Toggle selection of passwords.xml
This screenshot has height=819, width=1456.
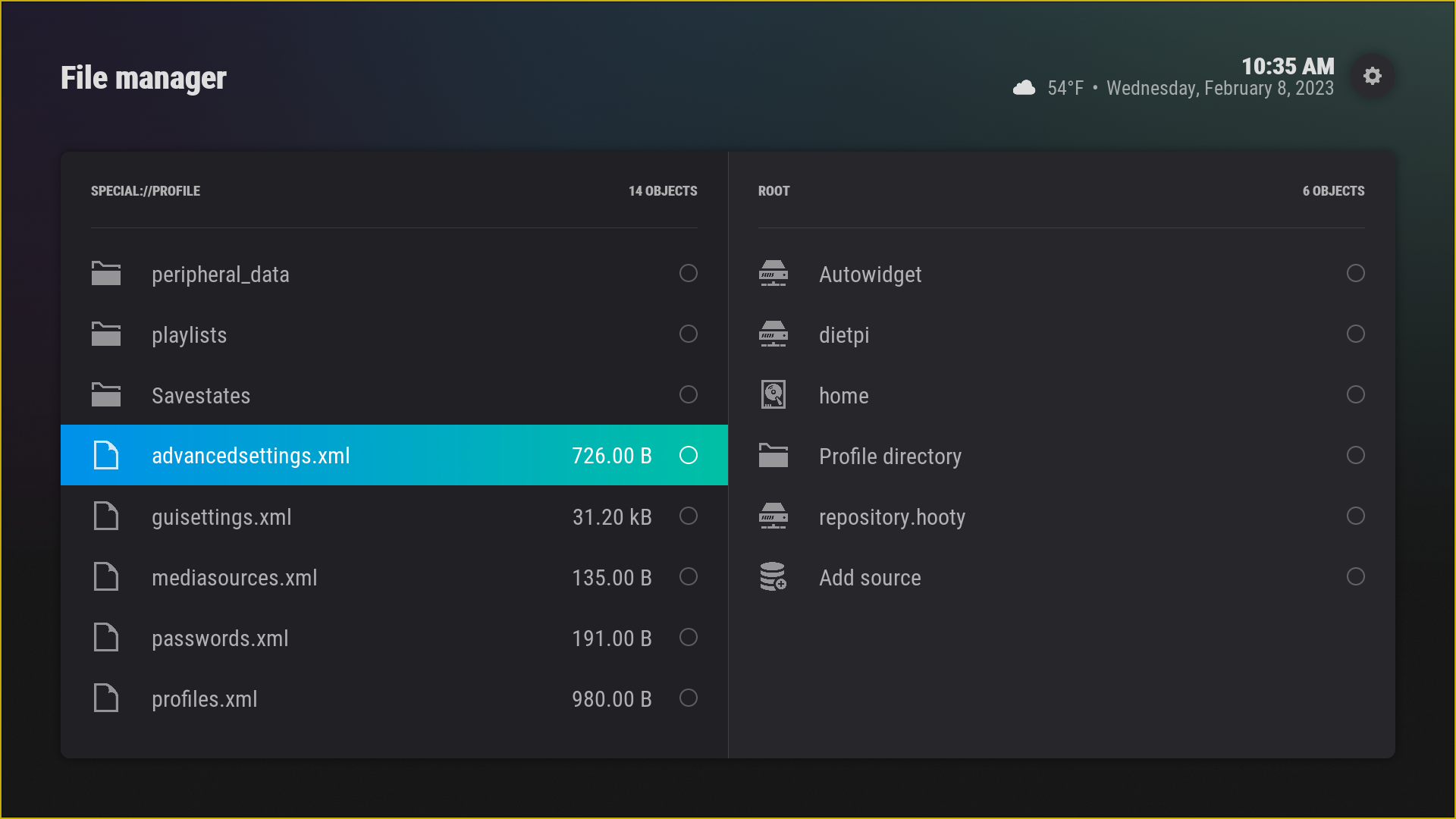(688, 638)
